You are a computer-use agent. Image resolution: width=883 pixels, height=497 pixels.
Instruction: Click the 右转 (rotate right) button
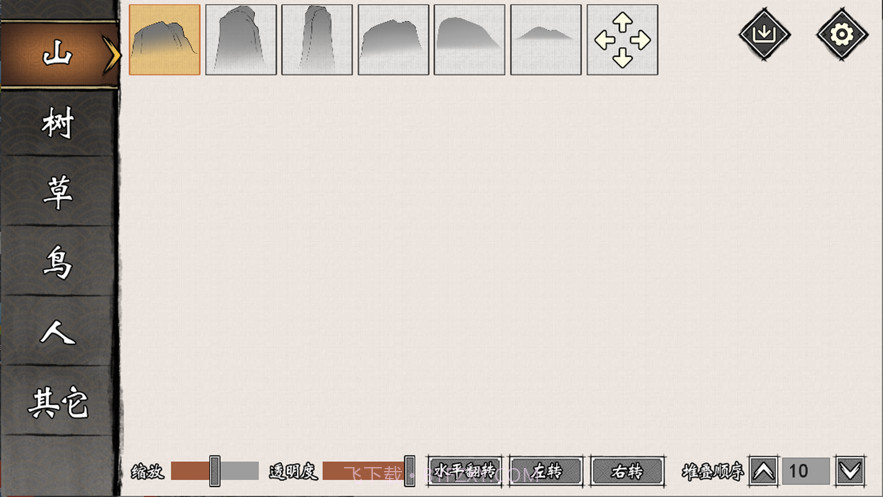(627, 471)
